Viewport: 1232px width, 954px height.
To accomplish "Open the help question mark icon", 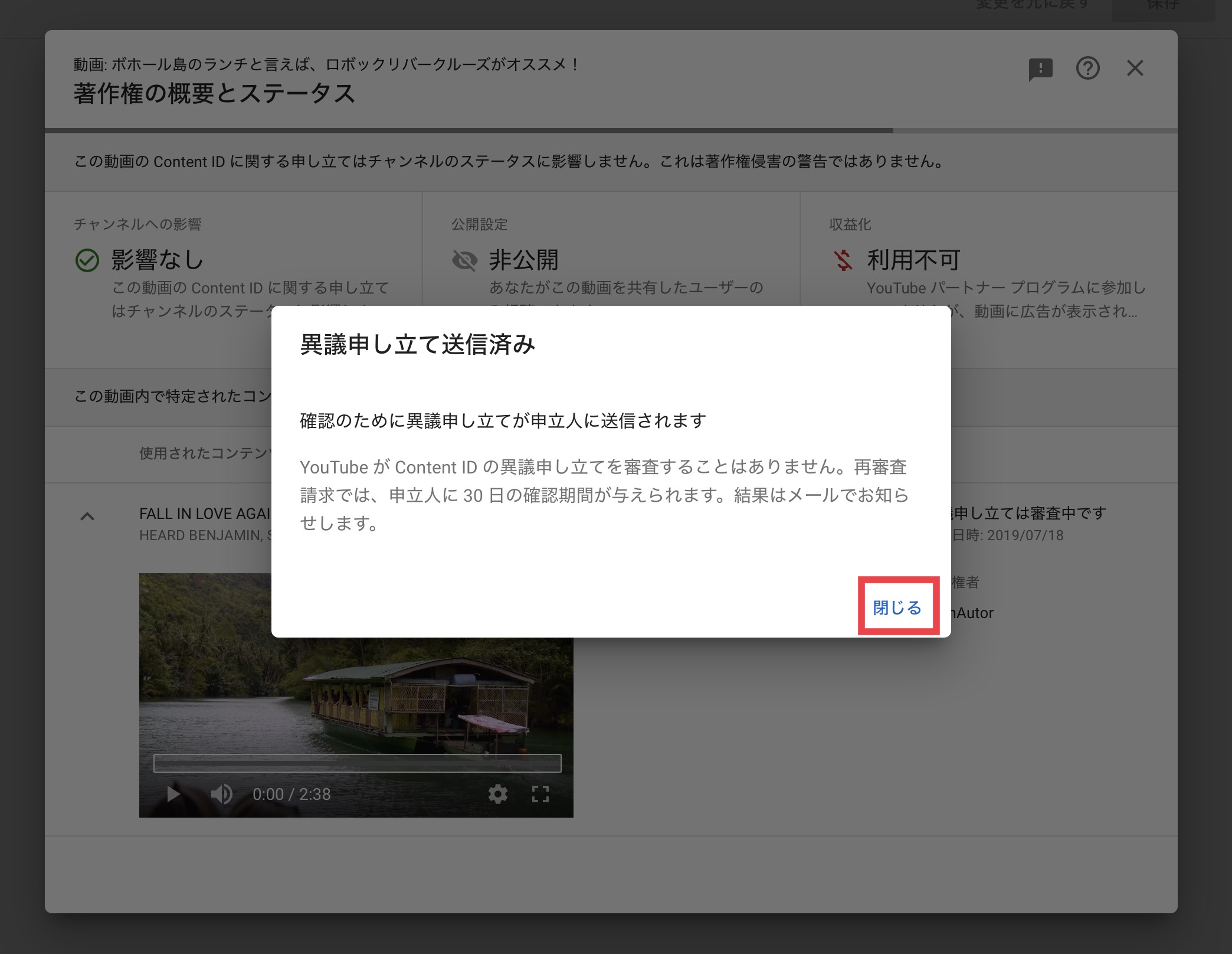I will 1087,68.
